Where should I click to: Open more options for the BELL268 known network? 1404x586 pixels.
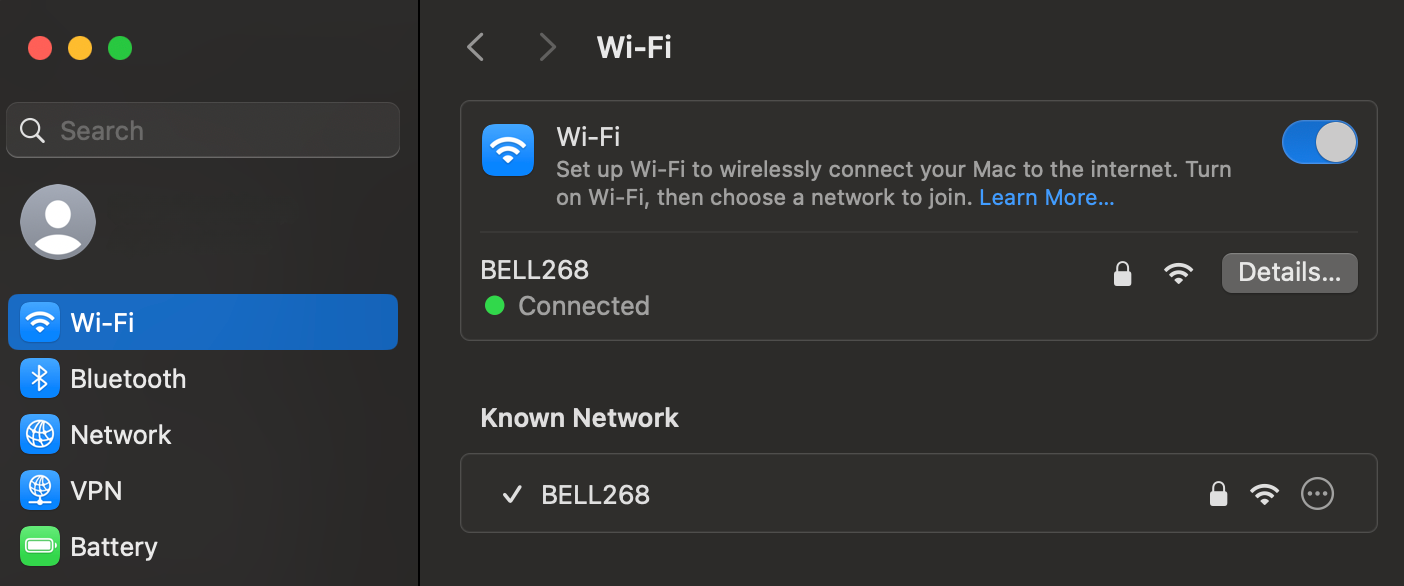(x=1317, y=492)
